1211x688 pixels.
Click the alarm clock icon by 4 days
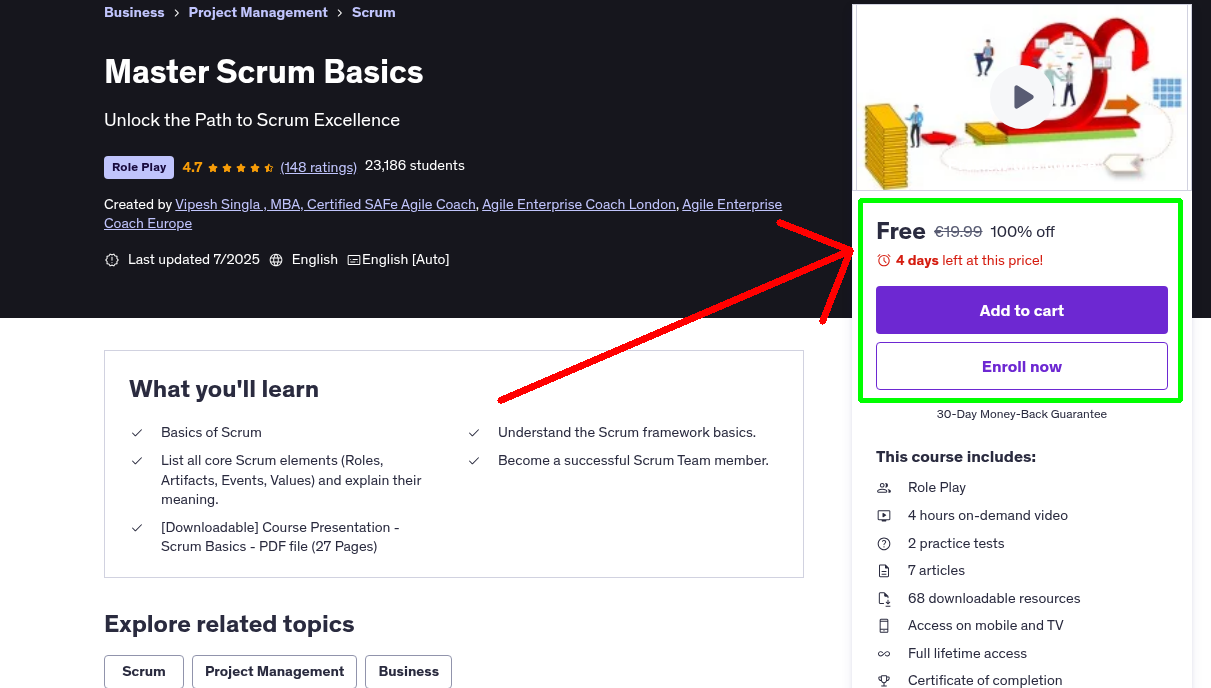(884, 260)
